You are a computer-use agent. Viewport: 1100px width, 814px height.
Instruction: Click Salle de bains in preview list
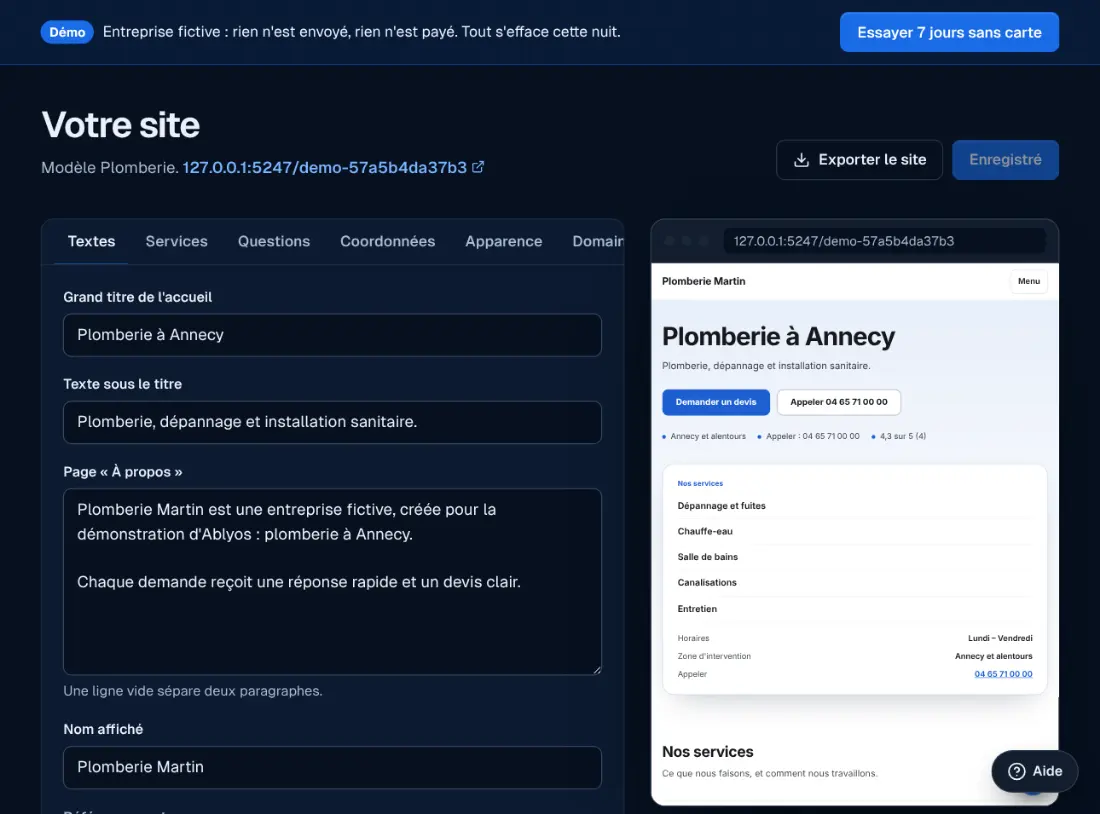click(x=707, y=557)
